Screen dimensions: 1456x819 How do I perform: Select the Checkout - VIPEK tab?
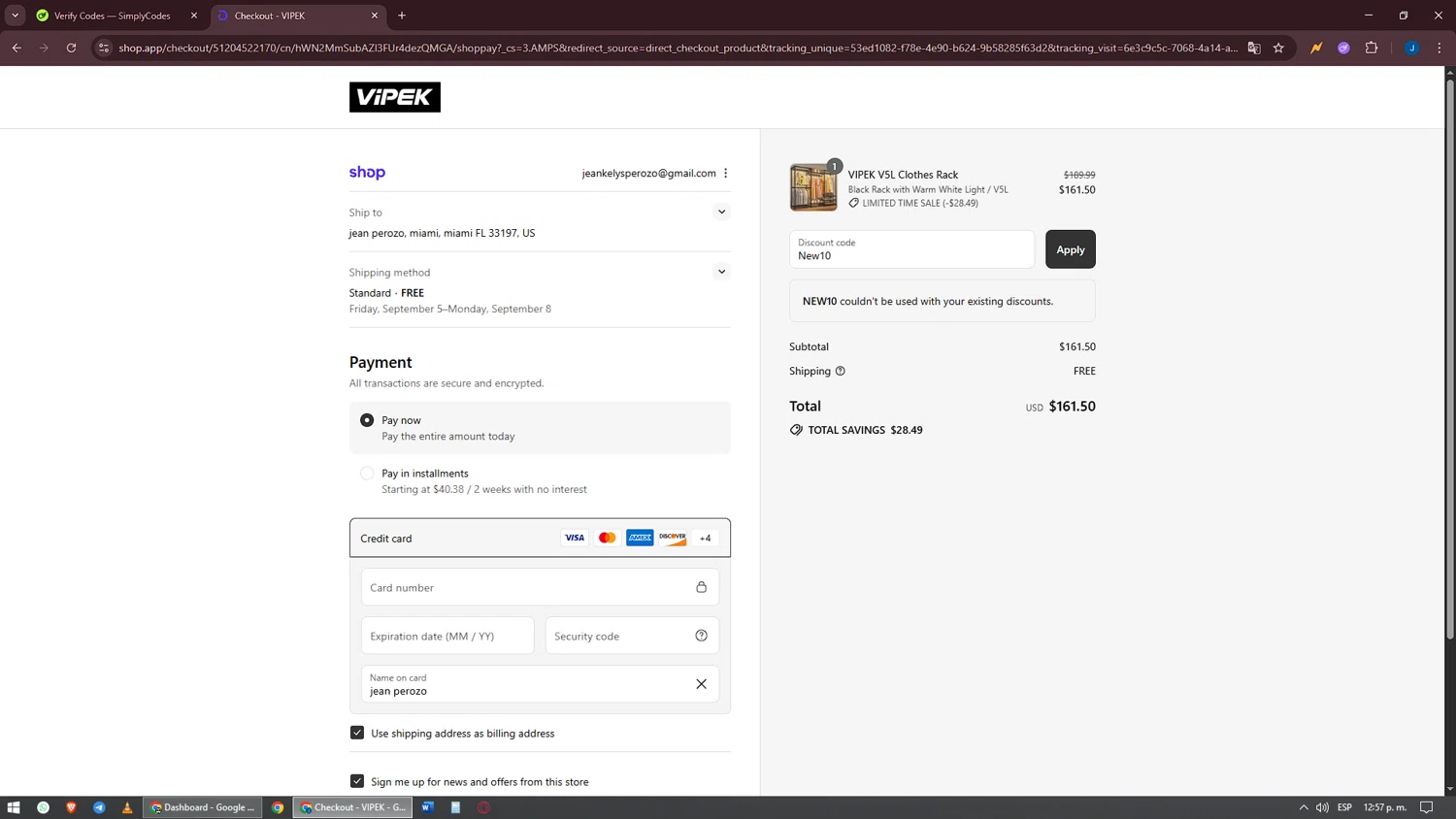pos(296,16)
